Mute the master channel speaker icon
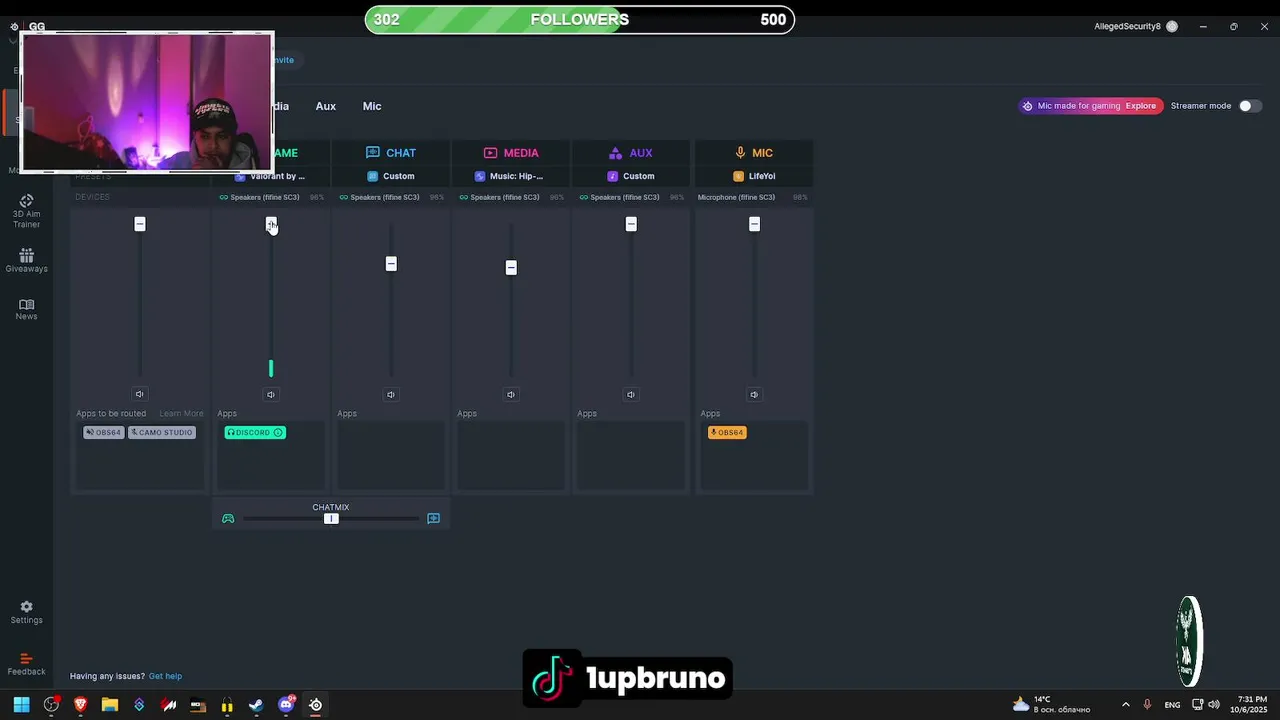The image size is (1280, 720). (140, 394)
